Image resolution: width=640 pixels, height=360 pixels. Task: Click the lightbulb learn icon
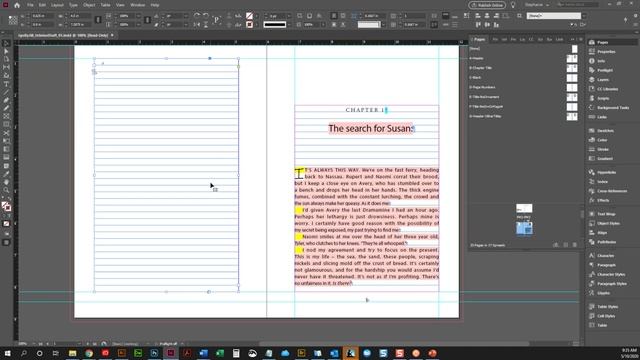pos(513,5)
